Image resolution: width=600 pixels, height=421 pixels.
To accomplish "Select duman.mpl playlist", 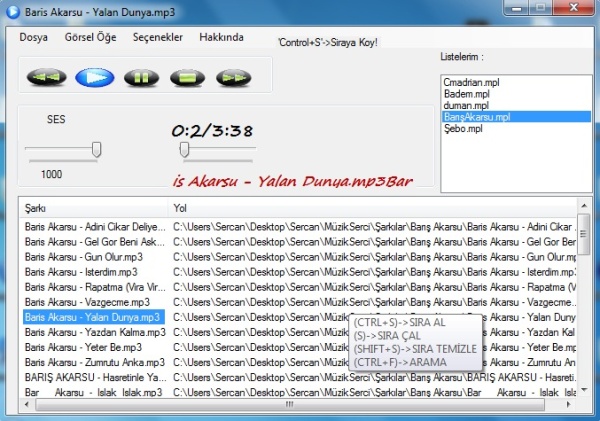I will click(466, 106).
